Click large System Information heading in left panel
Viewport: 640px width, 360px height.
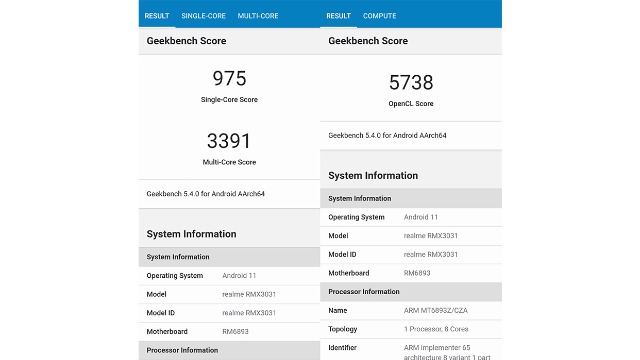point(191,234)
